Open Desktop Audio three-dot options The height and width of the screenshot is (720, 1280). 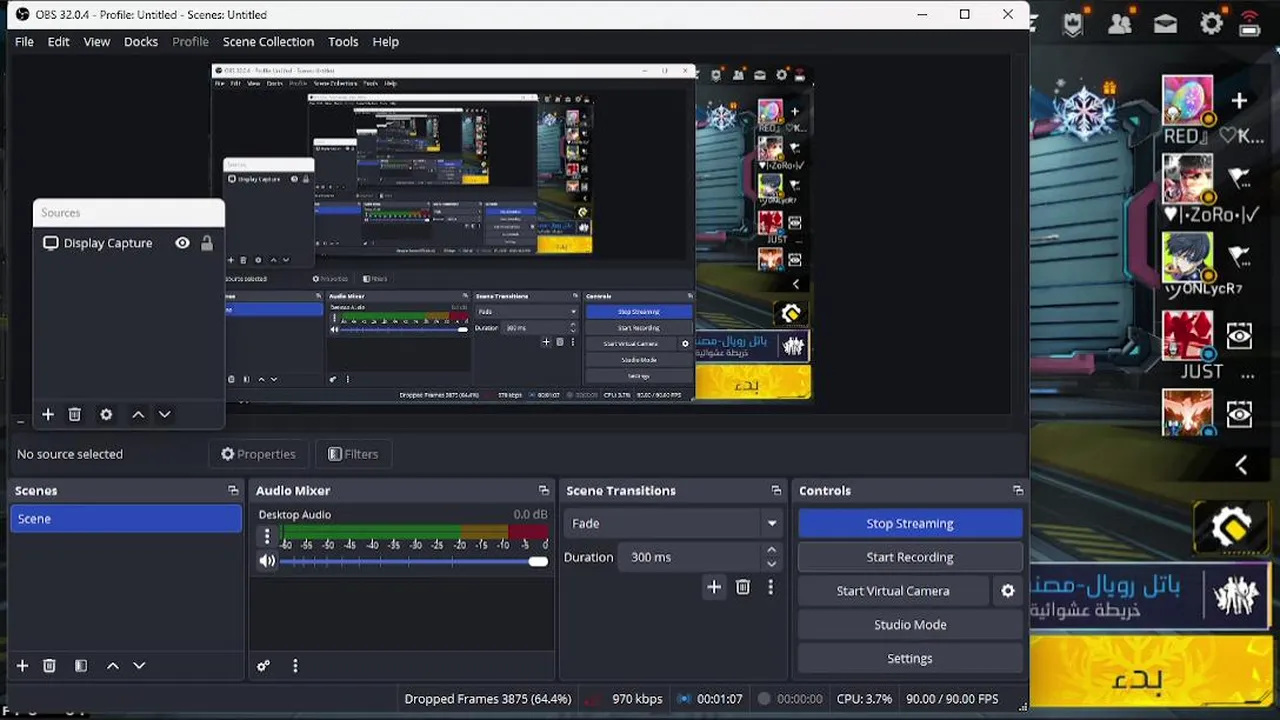coord(267,537)
